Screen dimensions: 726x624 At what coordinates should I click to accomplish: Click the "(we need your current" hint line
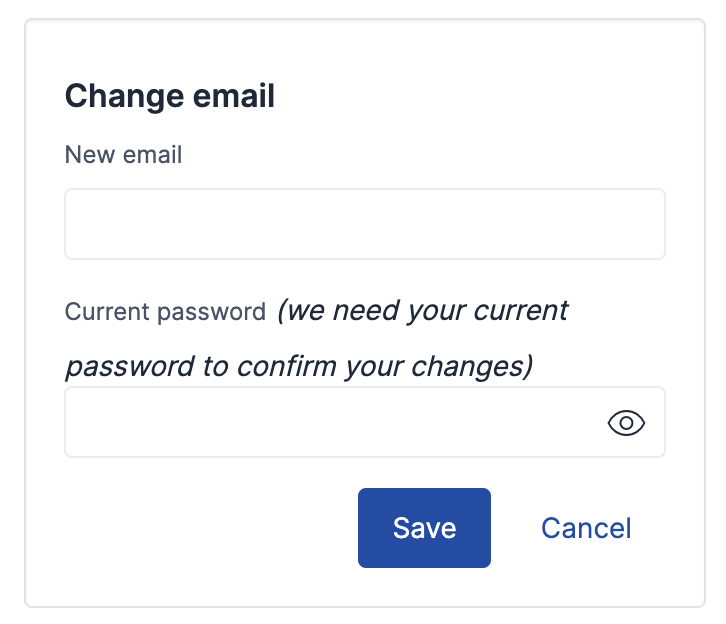click(x=422, y=311)
